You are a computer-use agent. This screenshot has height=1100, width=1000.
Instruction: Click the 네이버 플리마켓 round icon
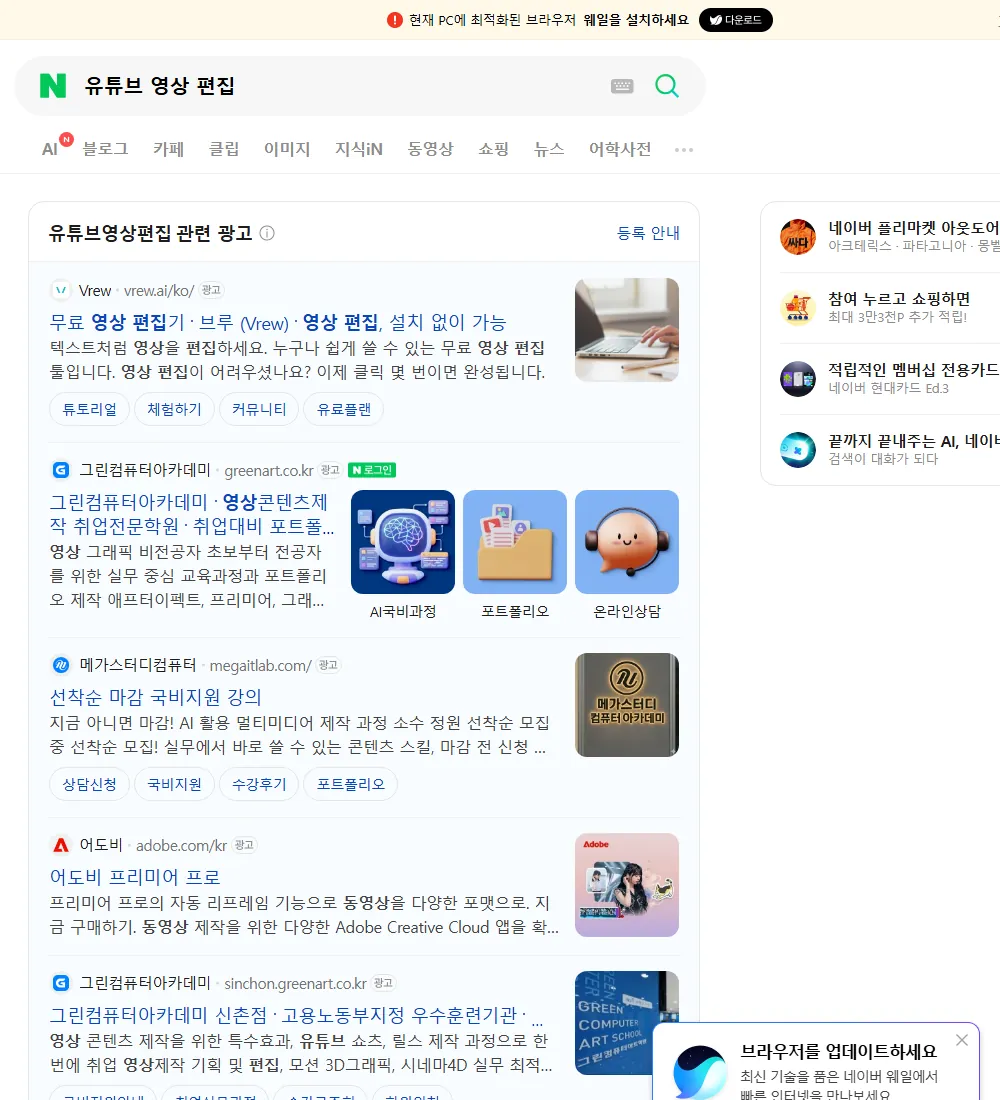coord(798,236)
